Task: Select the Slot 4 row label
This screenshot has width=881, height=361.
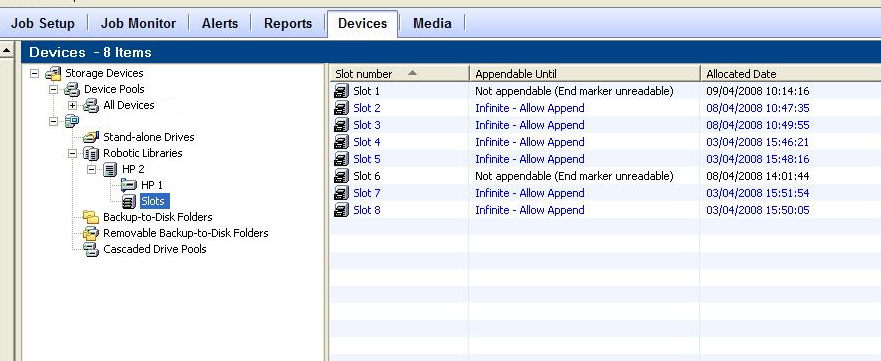Action: click(x=367, y=142)
